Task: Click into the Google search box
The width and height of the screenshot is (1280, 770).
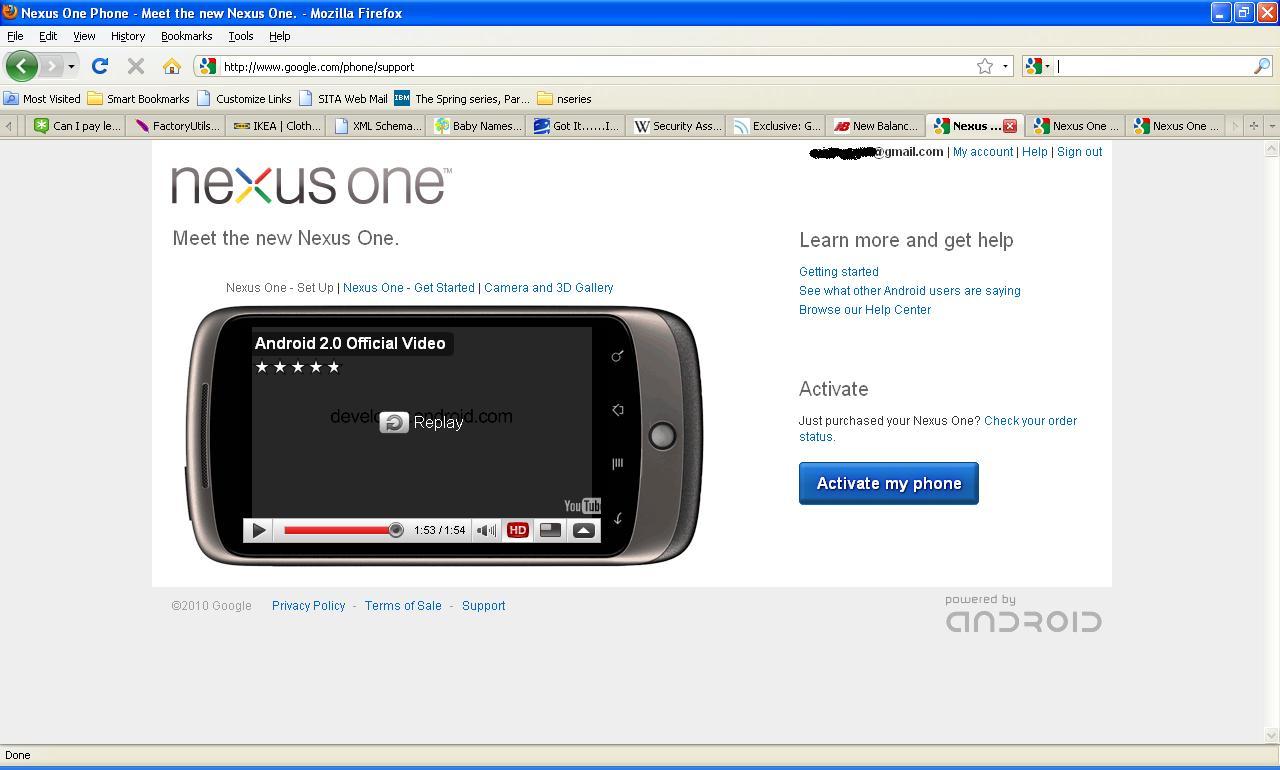Action: (x=1155, y=66)
